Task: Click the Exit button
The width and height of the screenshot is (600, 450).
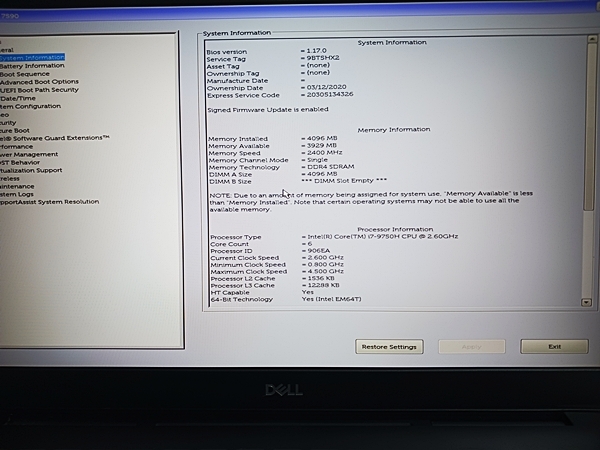Action: click(x=554, y=347)
